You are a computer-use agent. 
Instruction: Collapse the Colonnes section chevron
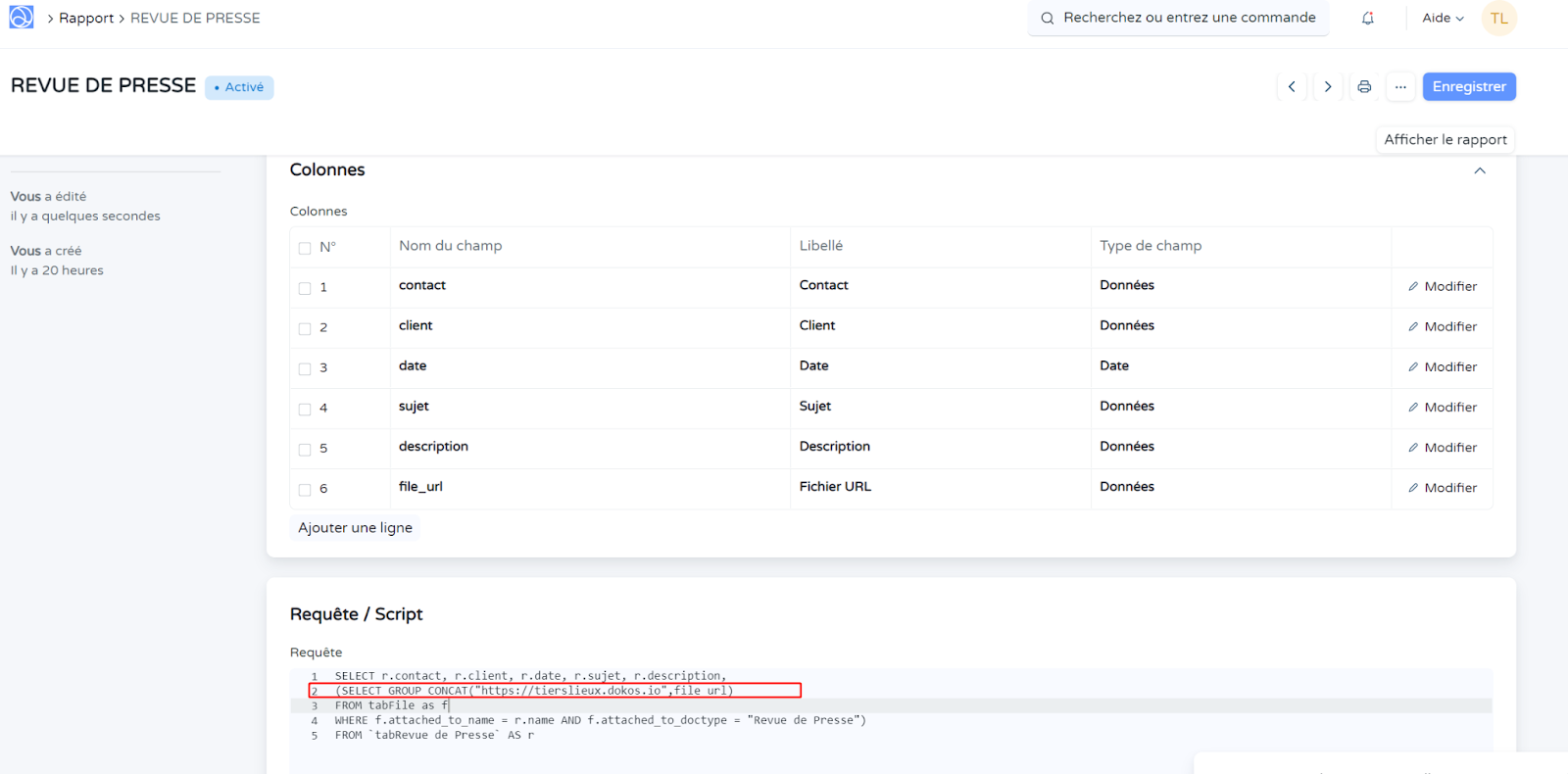point(1479,170)
